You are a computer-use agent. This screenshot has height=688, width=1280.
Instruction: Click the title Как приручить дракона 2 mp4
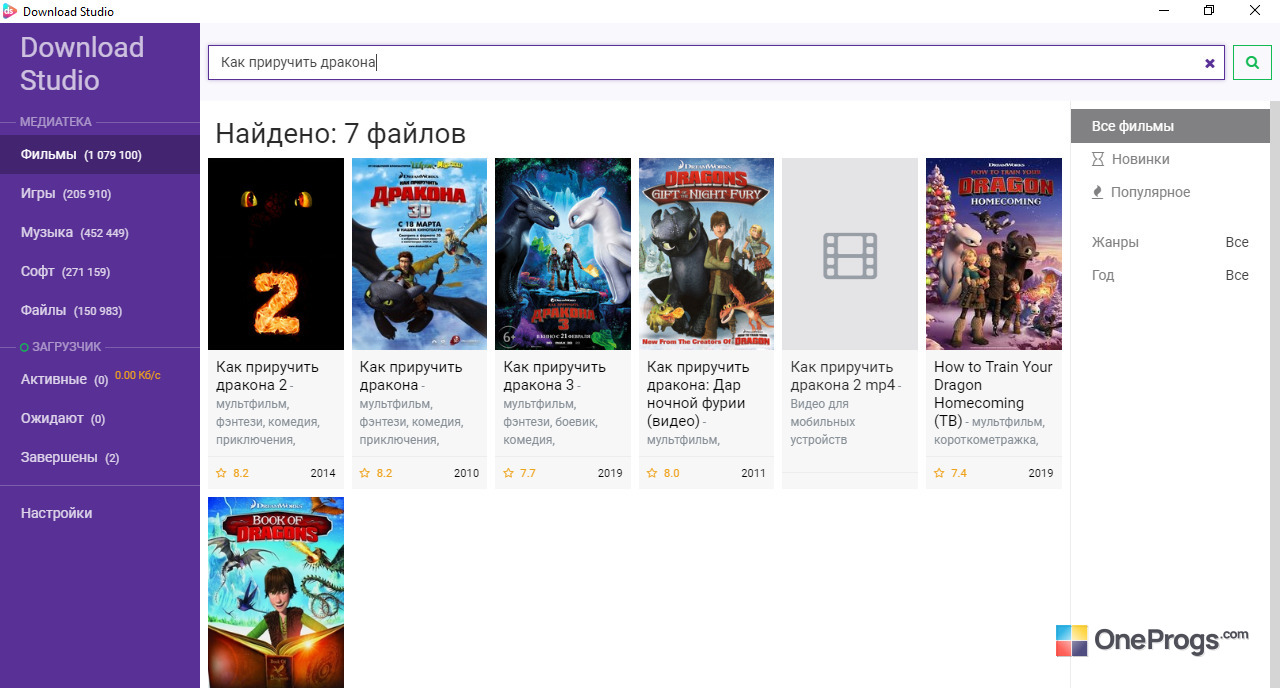[x=843, y=376]
